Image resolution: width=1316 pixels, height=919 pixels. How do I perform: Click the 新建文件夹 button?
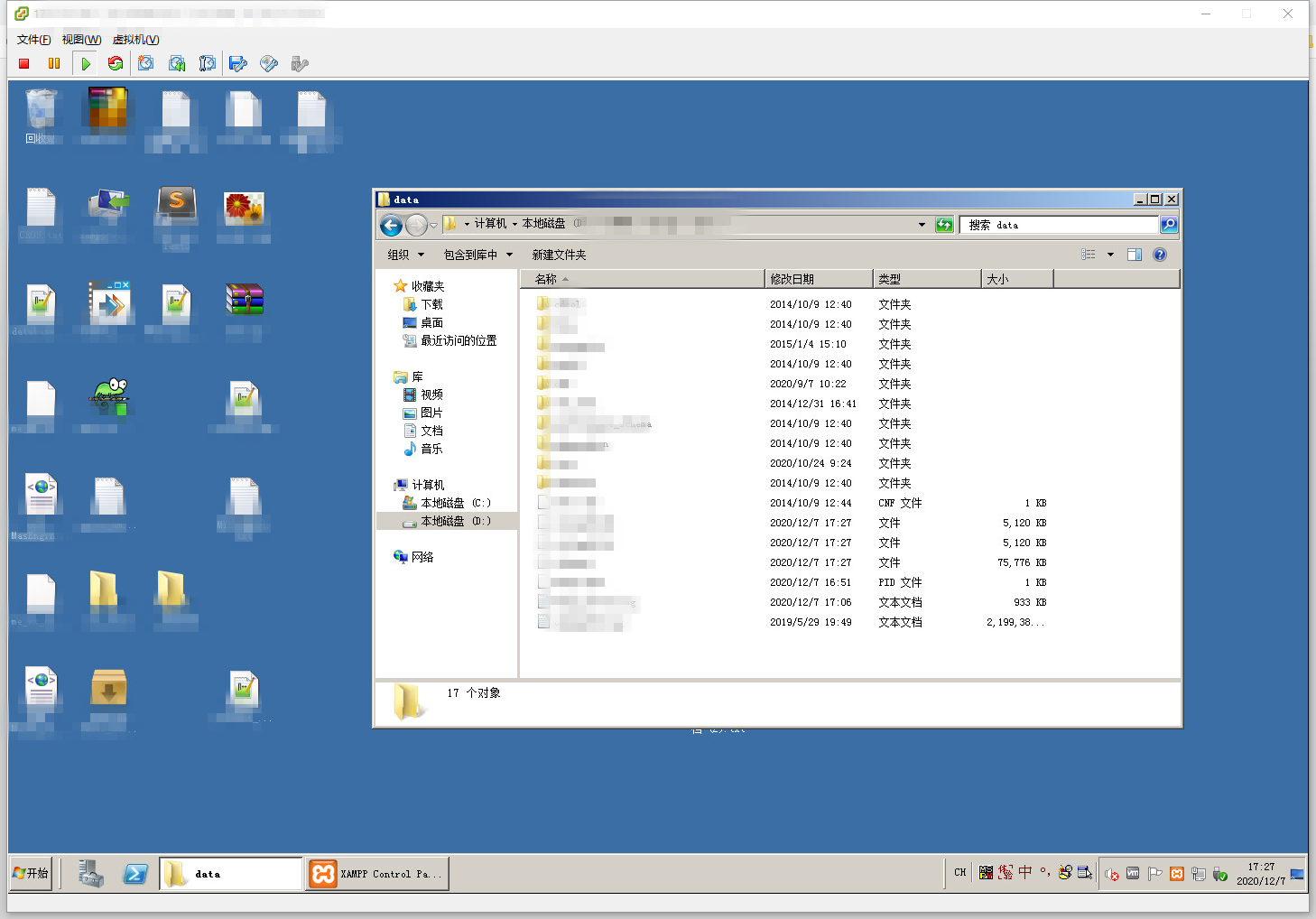[559, 255]
